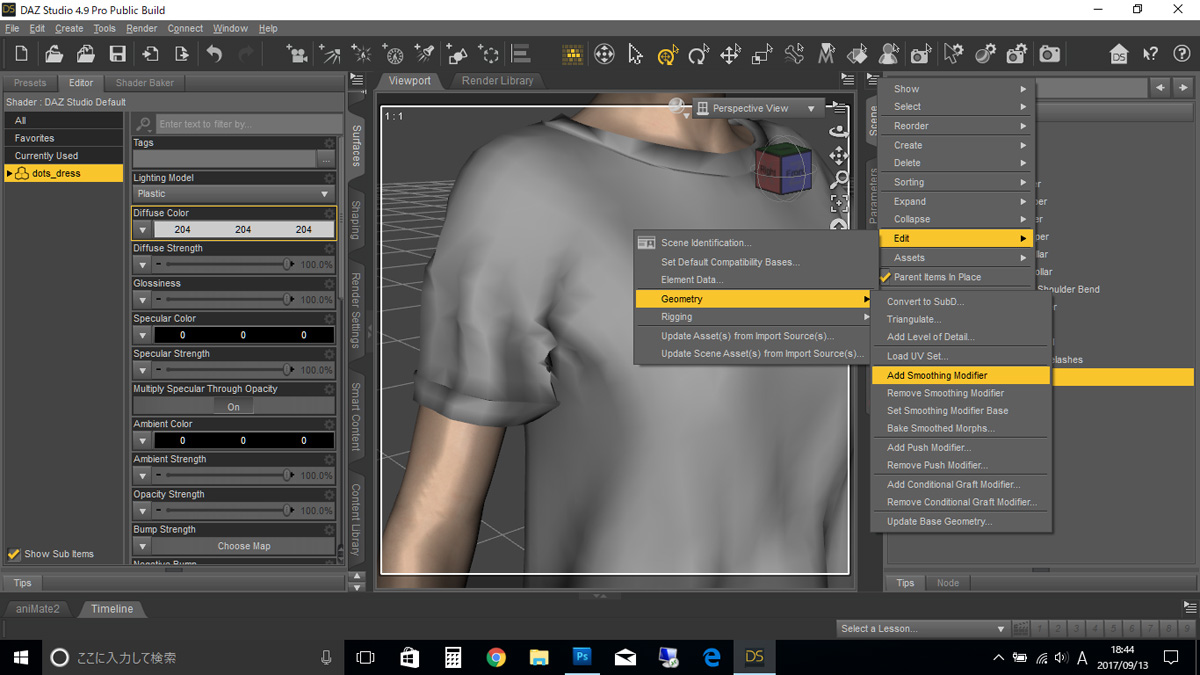Open the Geometry submenu

(754, 299)
